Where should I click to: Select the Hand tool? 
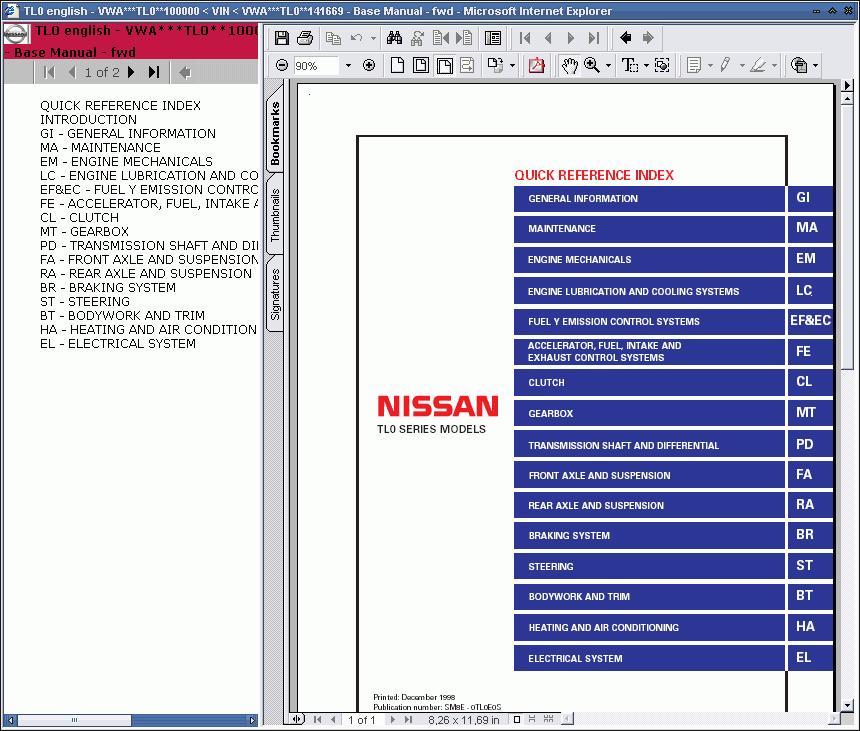click(x=570, y=66)
